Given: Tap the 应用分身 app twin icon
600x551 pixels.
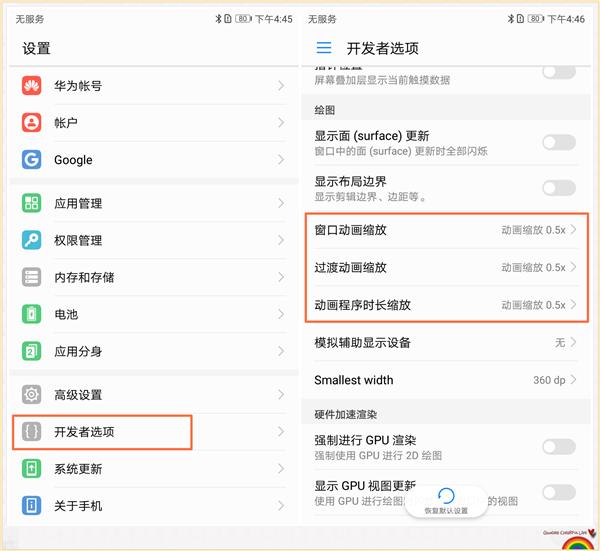Looking at the screenshot, I should pos(31,351).
